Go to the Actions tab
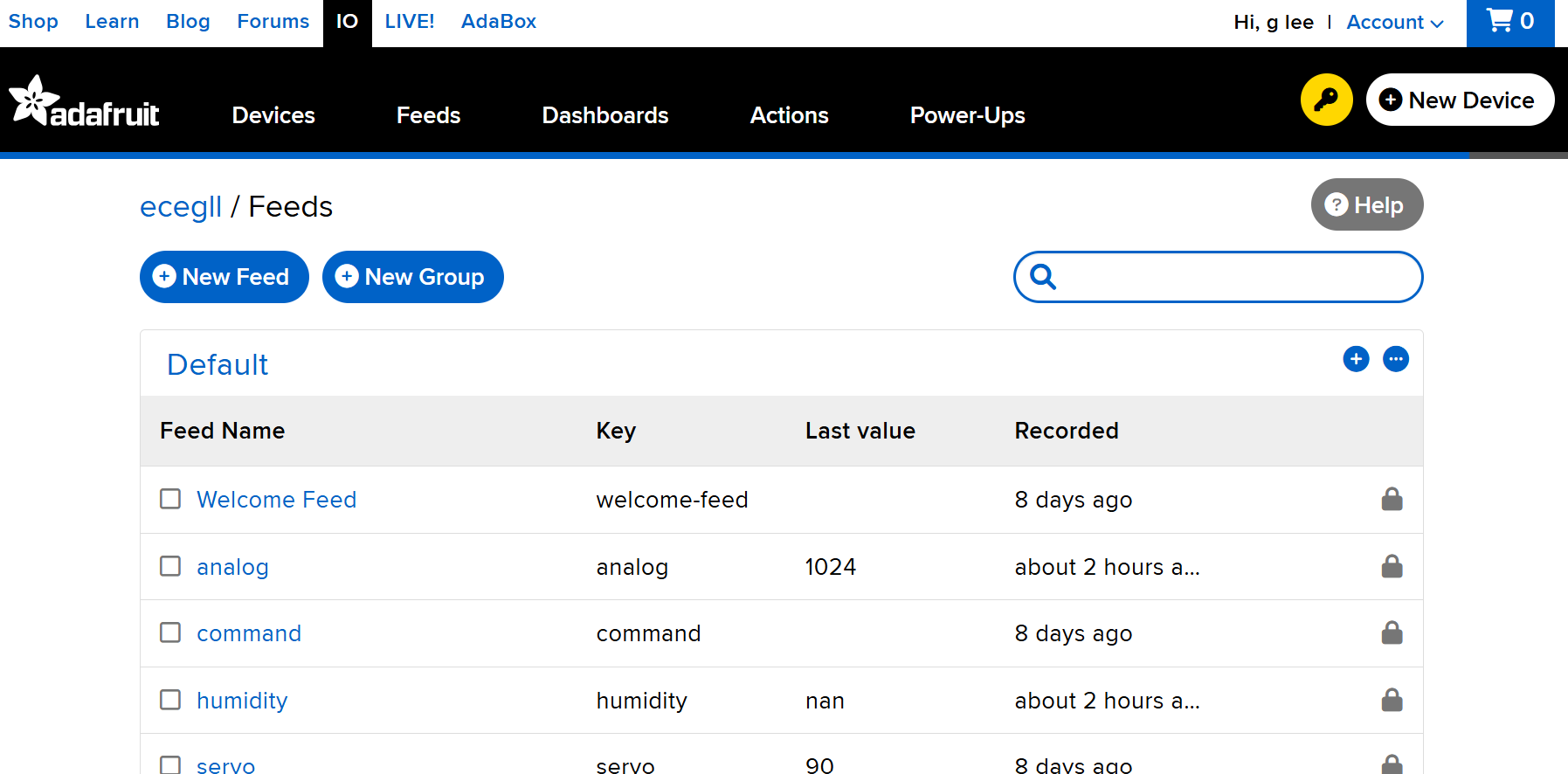 click(x=789, y=115)
